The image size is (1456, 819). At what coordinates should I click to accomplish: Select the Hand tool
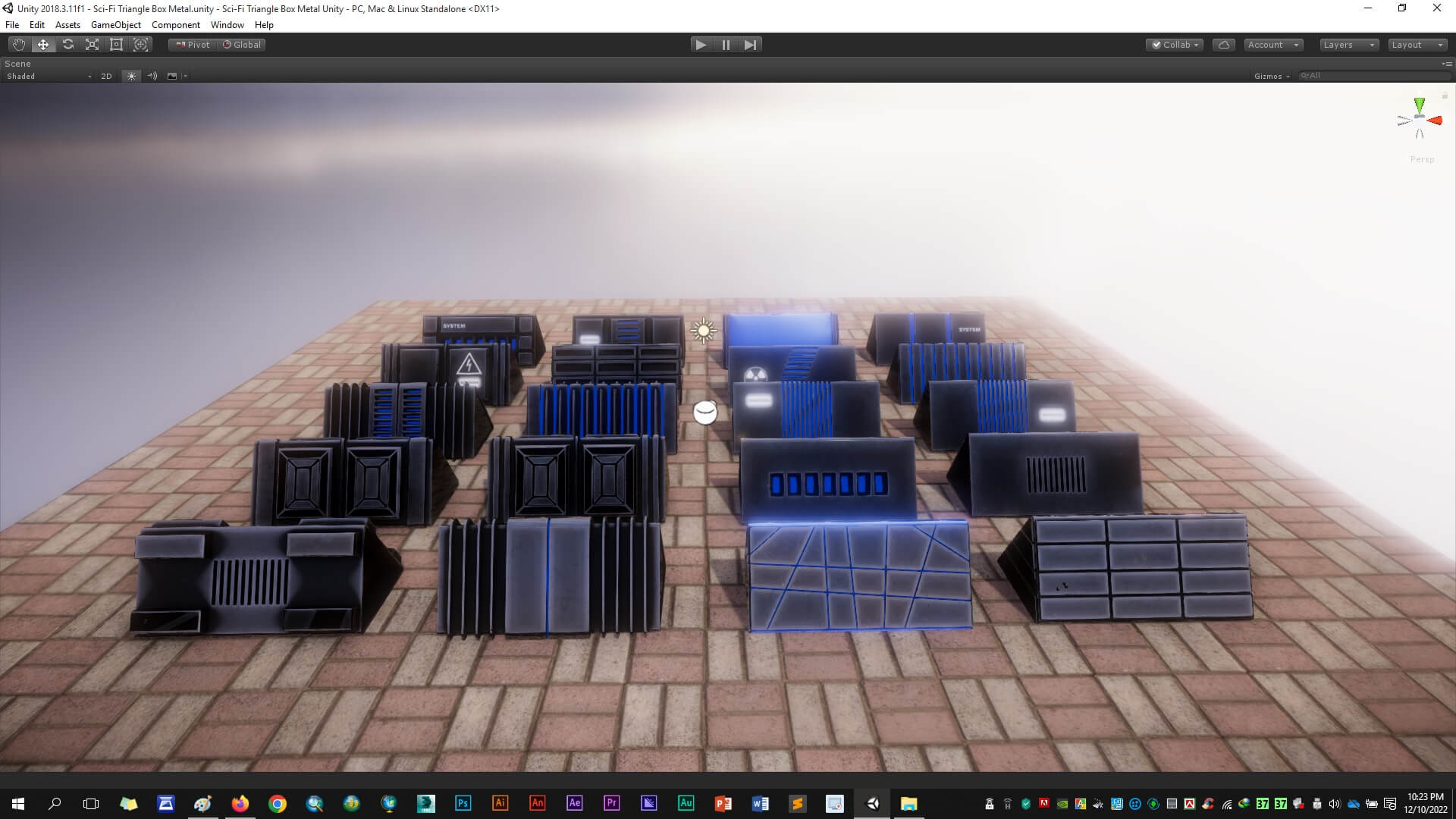point(19,45)
